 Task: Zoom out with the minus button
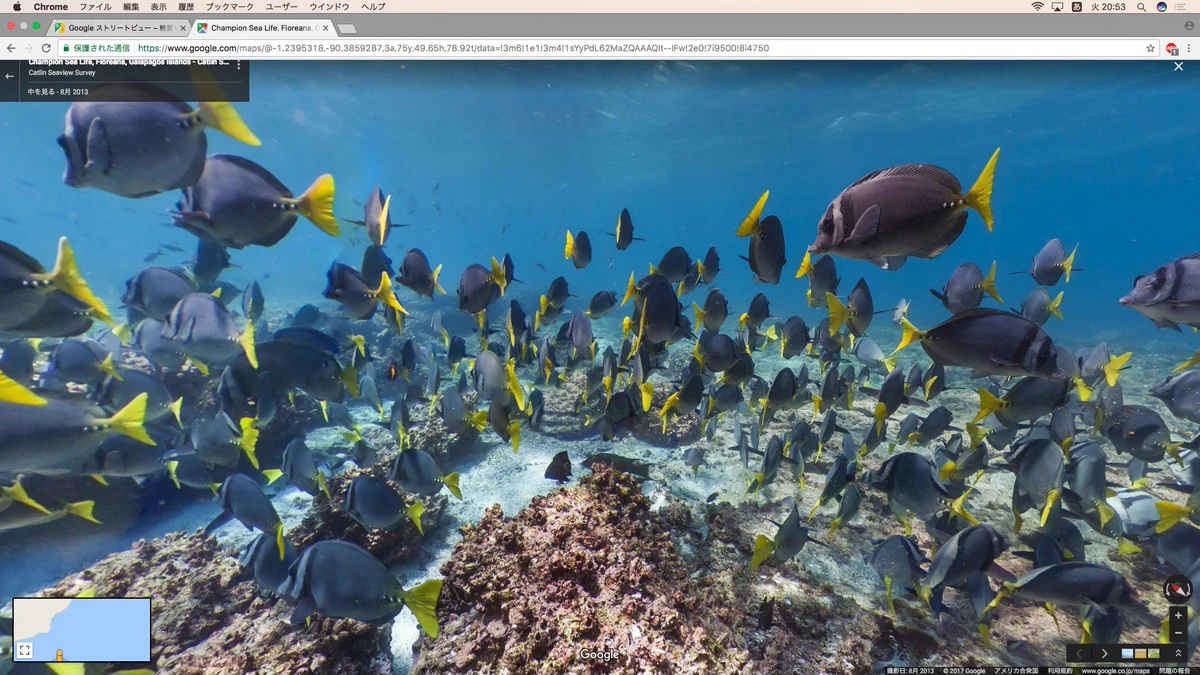tap(1178, 633)
